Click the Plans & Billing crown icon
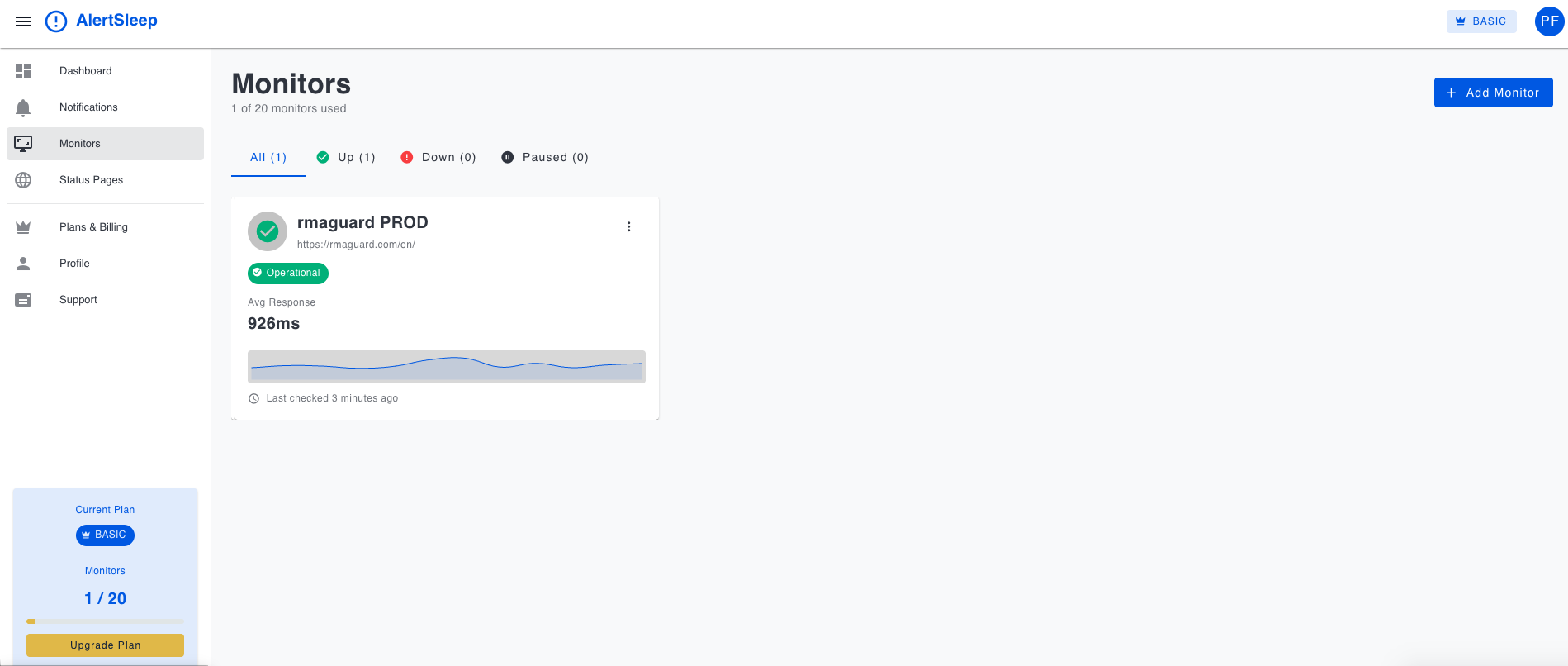 coord(23,226)
